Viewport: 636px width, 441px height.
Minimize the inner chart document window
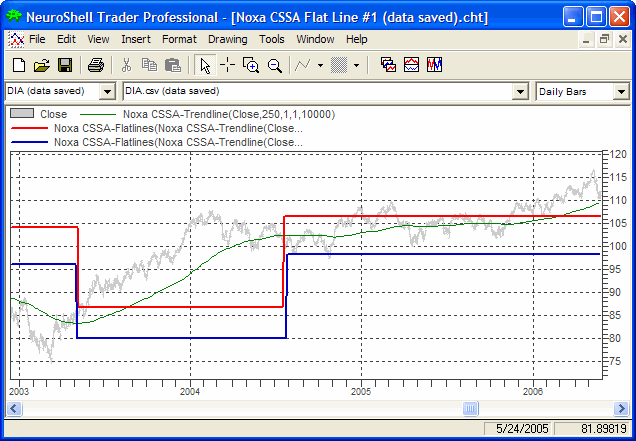coord(586,39)
